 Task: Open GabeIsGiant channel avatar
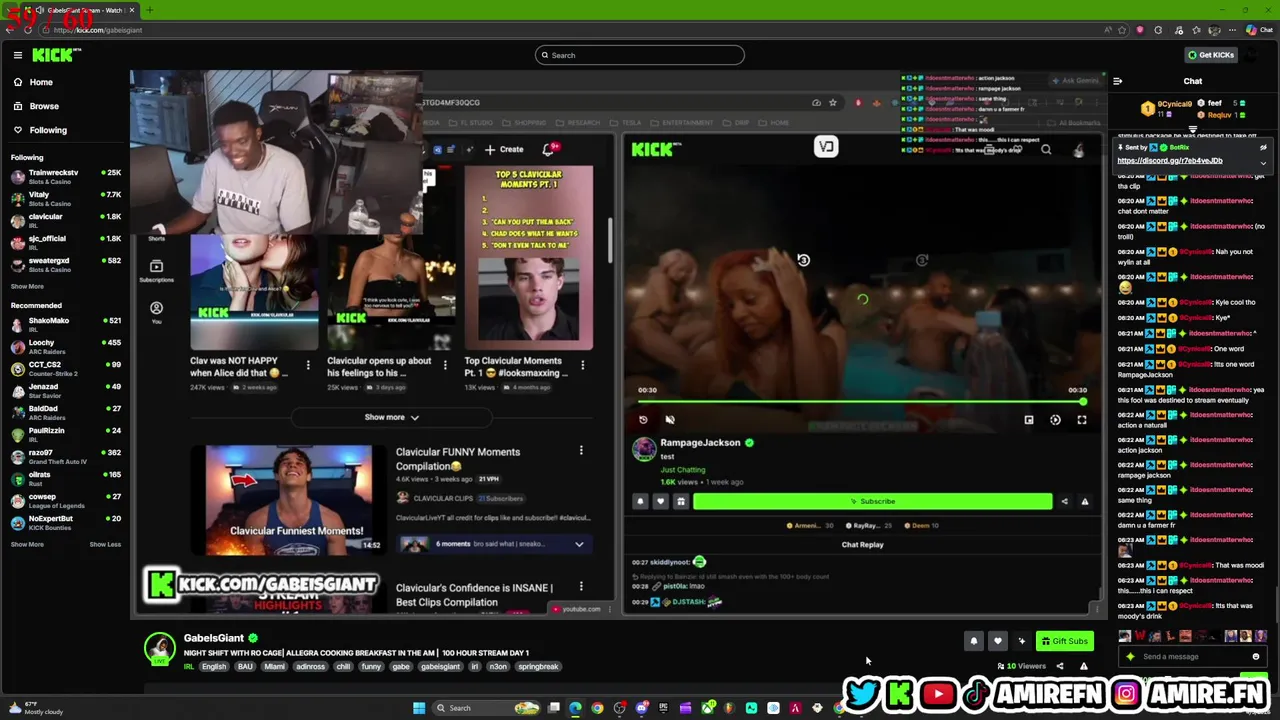point(159,649)
